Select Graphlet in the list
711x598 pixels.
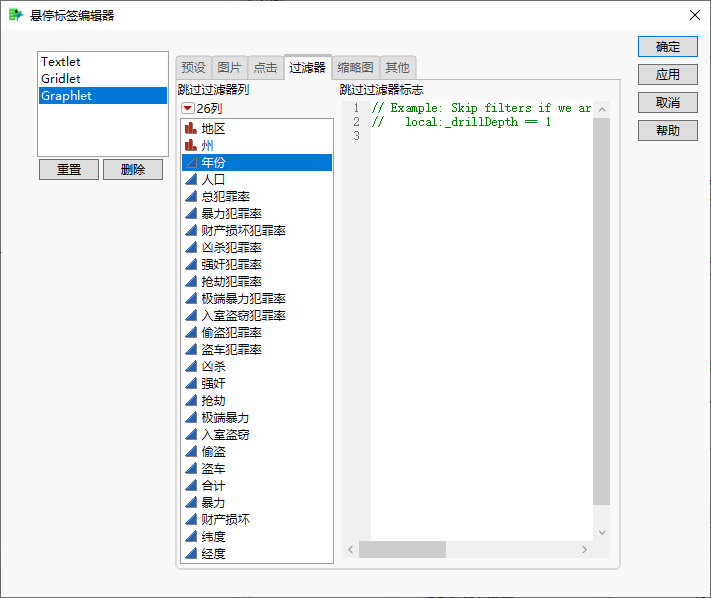click(103, 96)
